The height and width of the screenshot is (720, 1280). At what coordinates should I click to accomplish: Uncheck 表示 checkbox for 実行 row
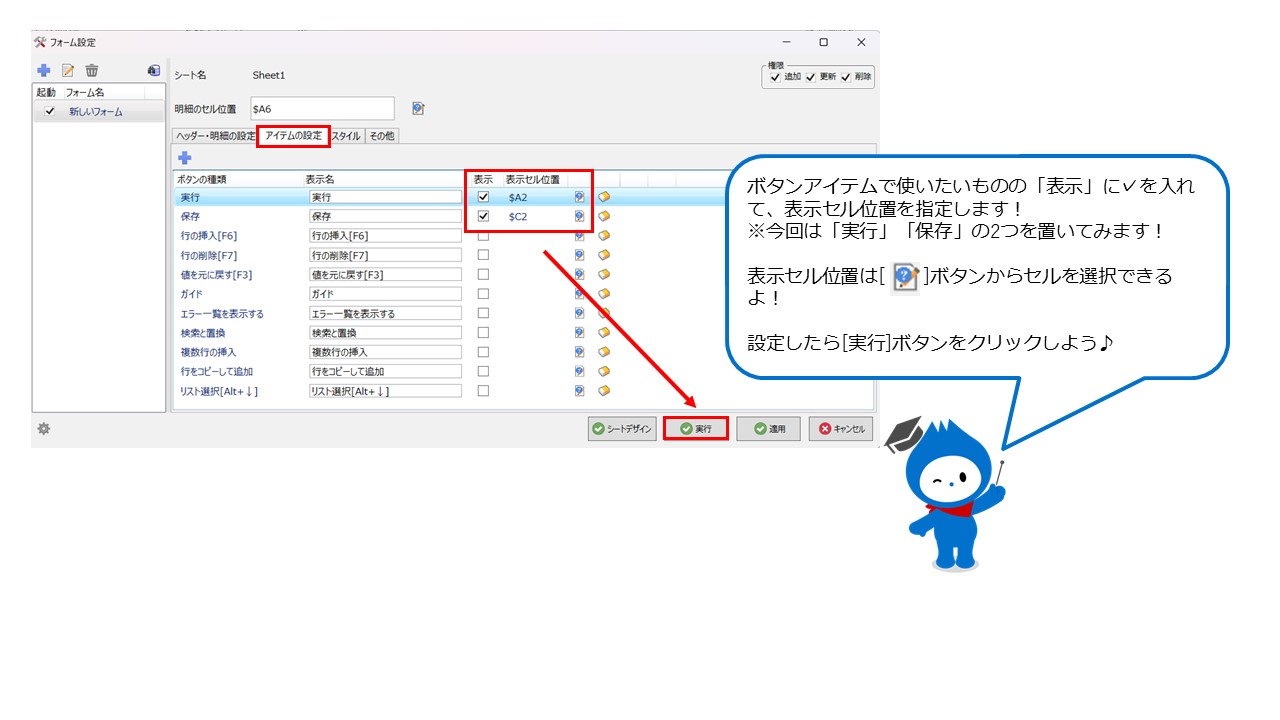pyautogui.click(x=484, y=197)
